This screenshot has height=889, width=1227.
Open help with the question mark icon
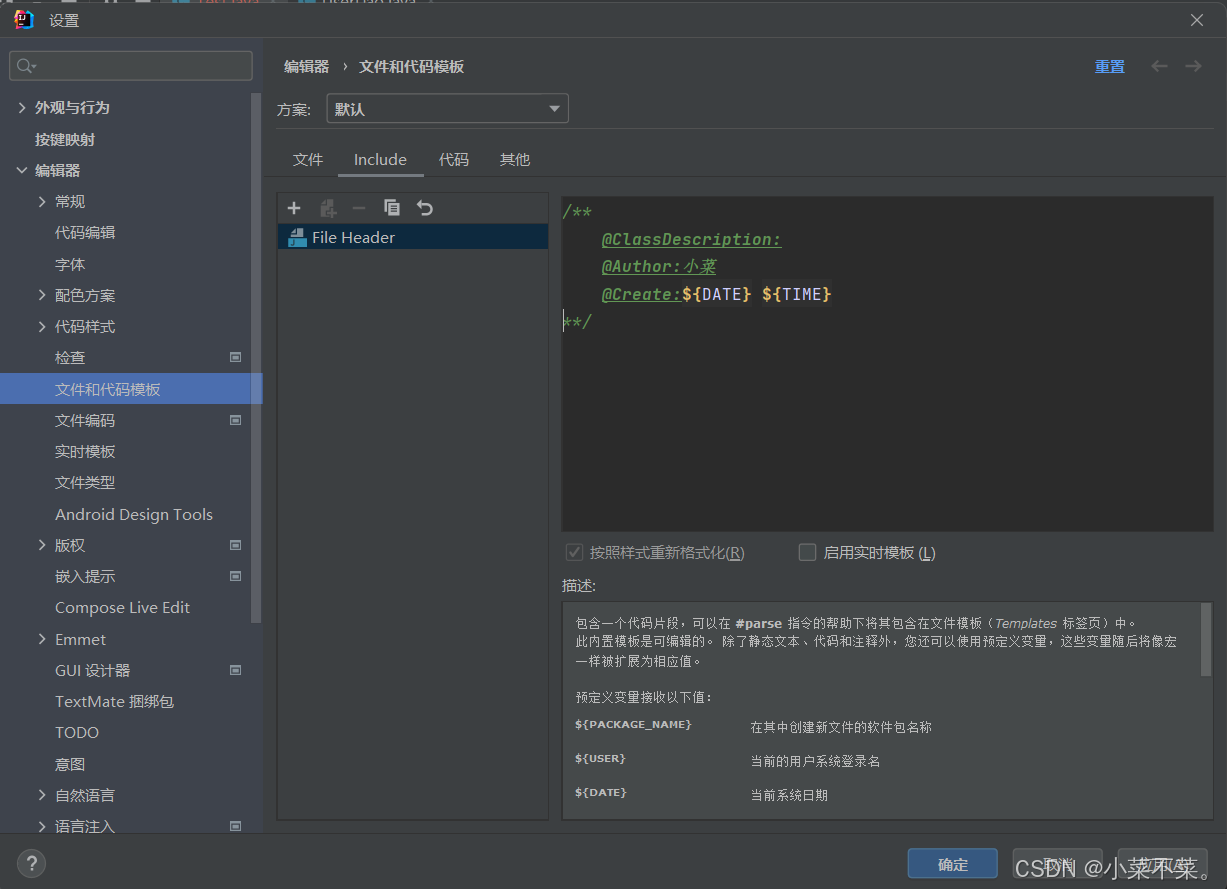(x=31, y=863)
